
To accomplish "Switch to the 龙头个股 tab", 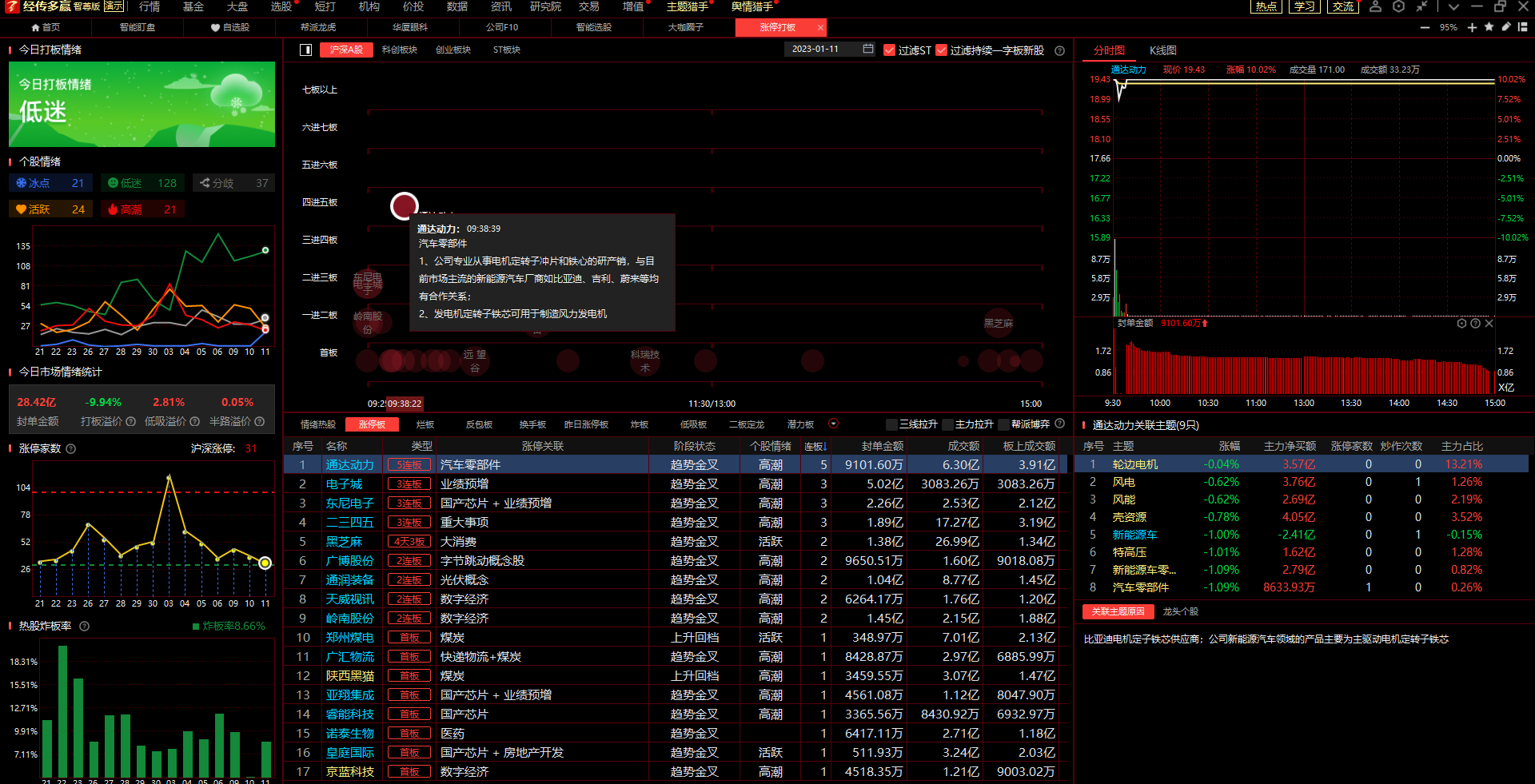I will click(1180, 611).
